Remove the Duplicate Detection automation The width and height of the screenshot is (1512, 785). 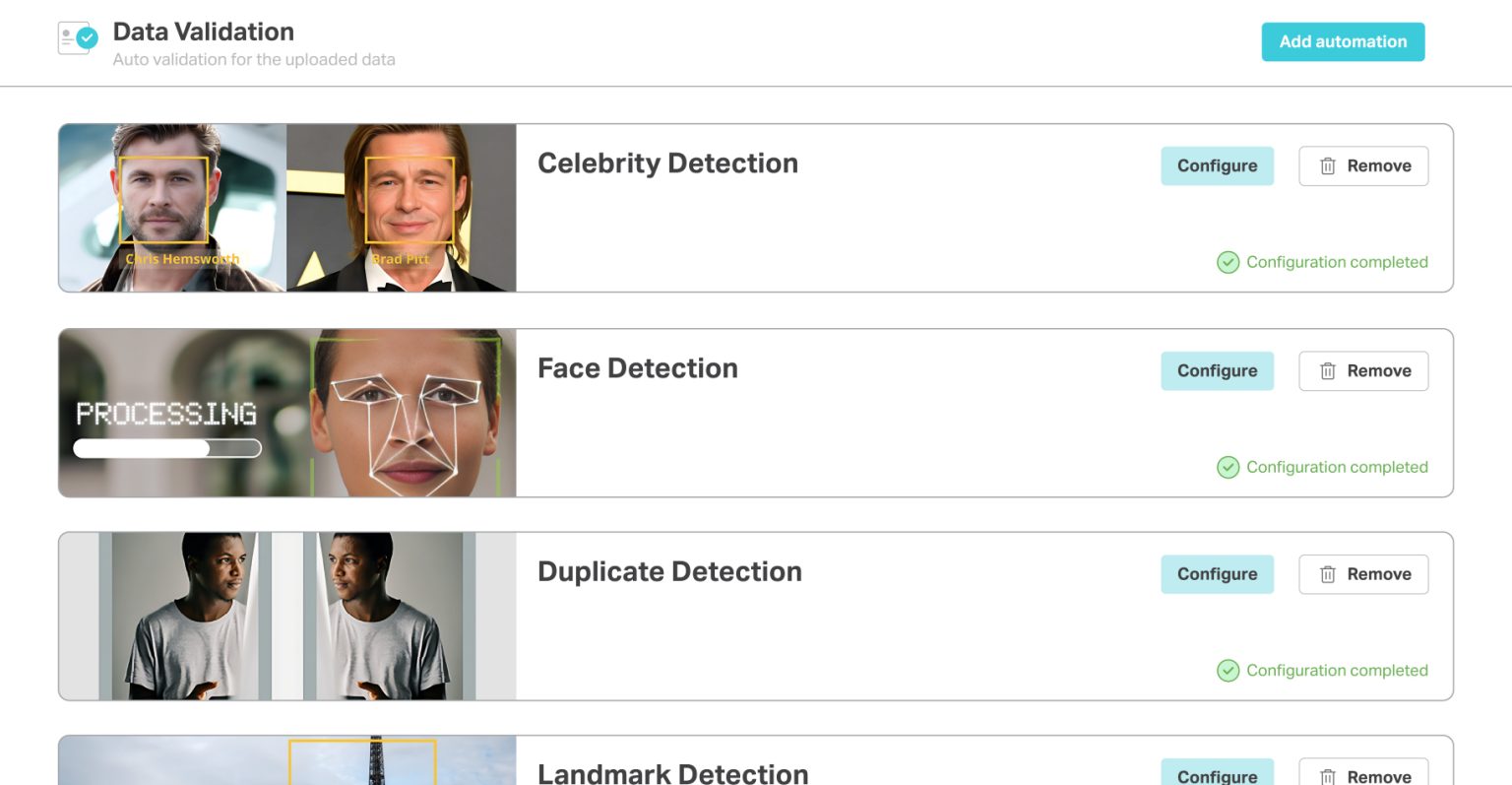click(x=1363, y=574)
